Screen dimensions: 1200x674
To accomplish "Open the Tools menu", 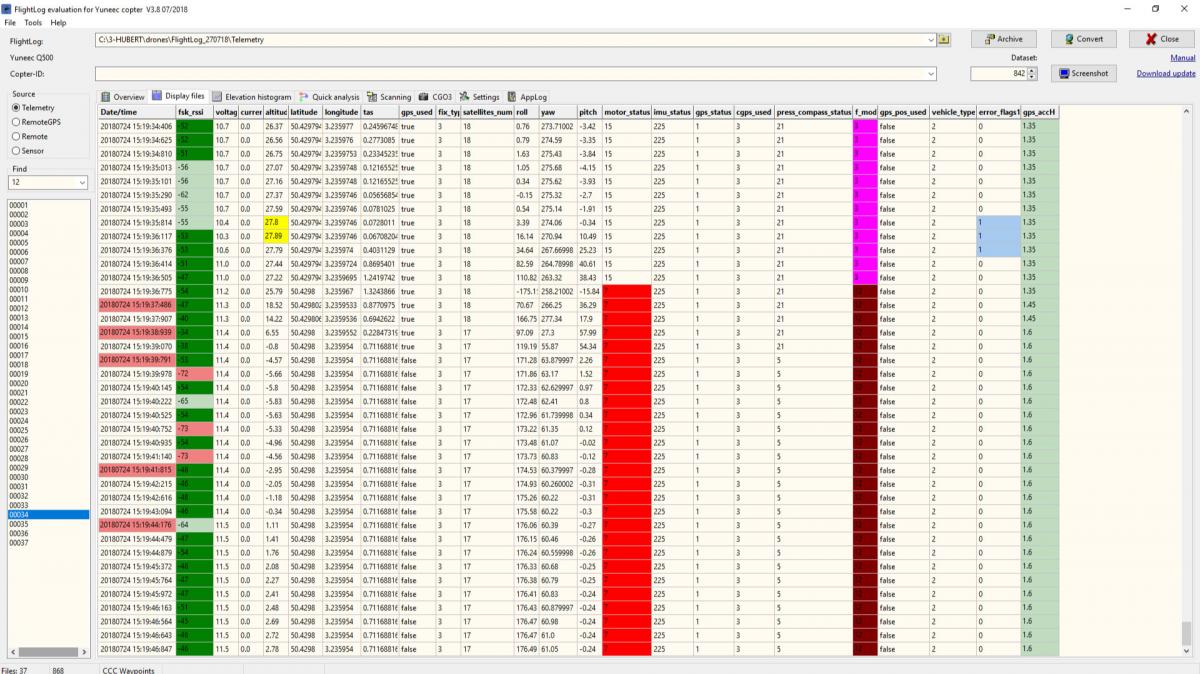I will [33, 22].
